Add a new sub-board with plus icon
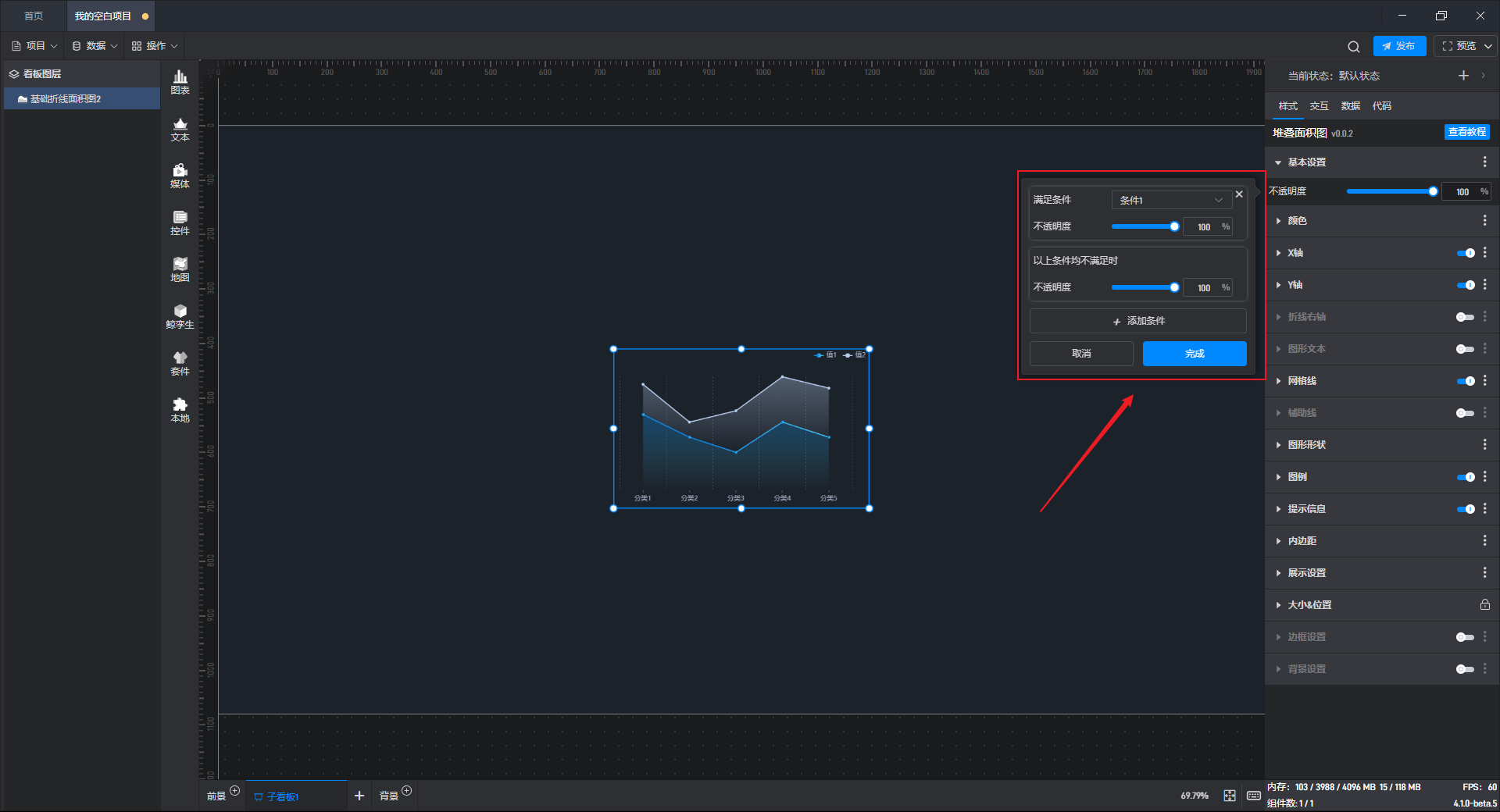 tap(359, 796)
